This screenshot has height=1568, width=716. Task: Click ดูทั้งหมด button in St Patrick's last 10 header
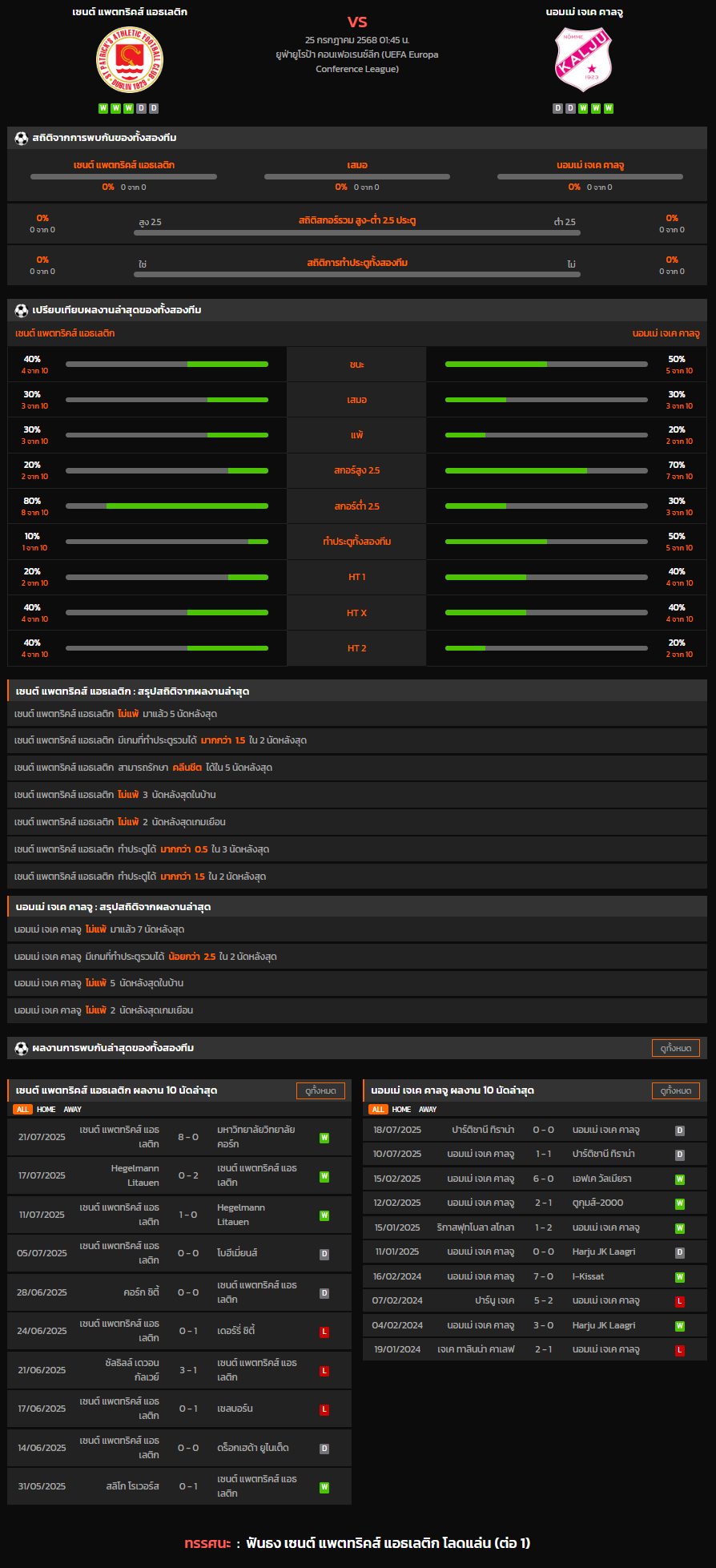320,1090
